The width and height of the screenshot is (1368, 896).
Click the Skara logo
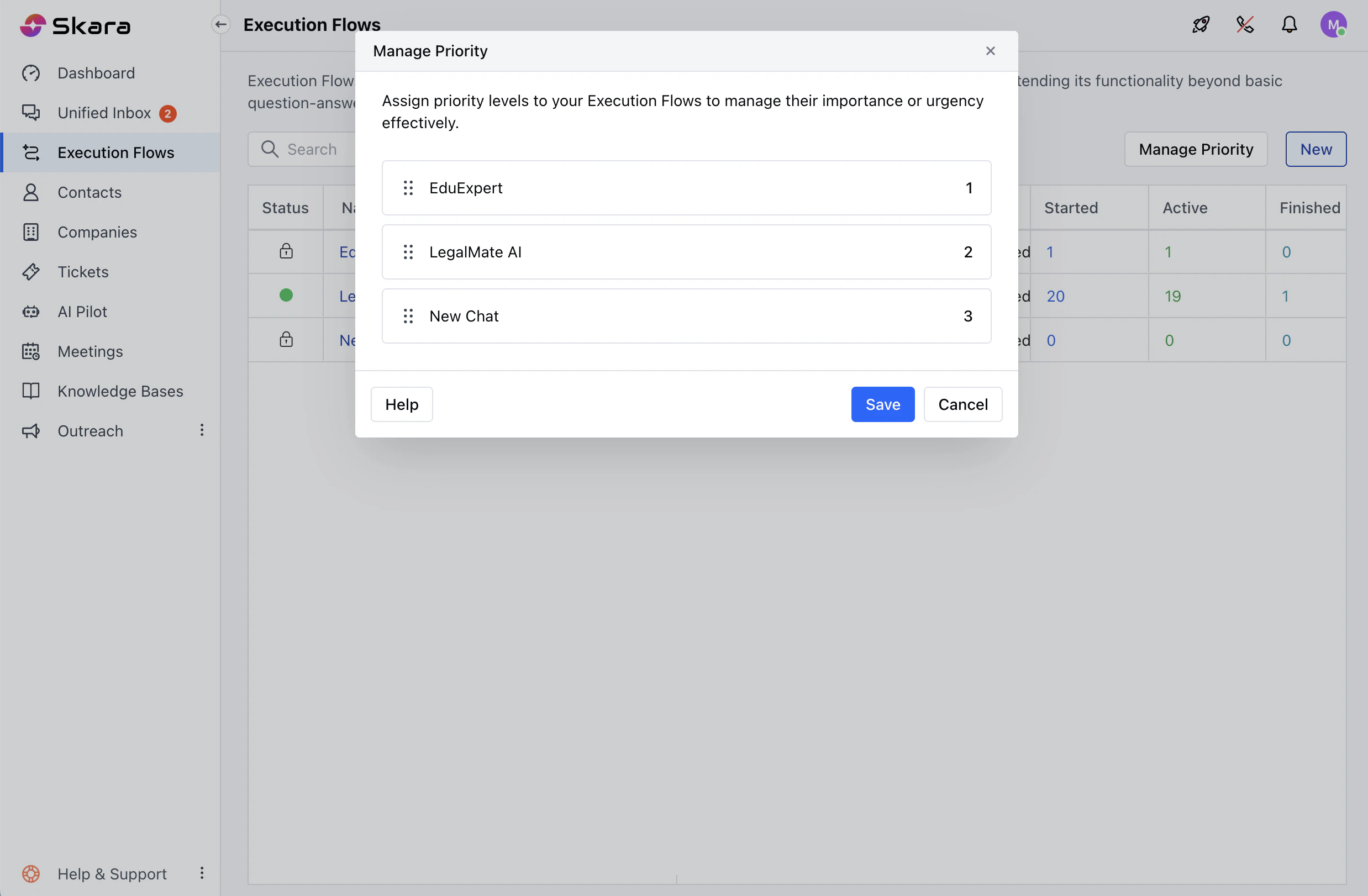pos(75,26)
